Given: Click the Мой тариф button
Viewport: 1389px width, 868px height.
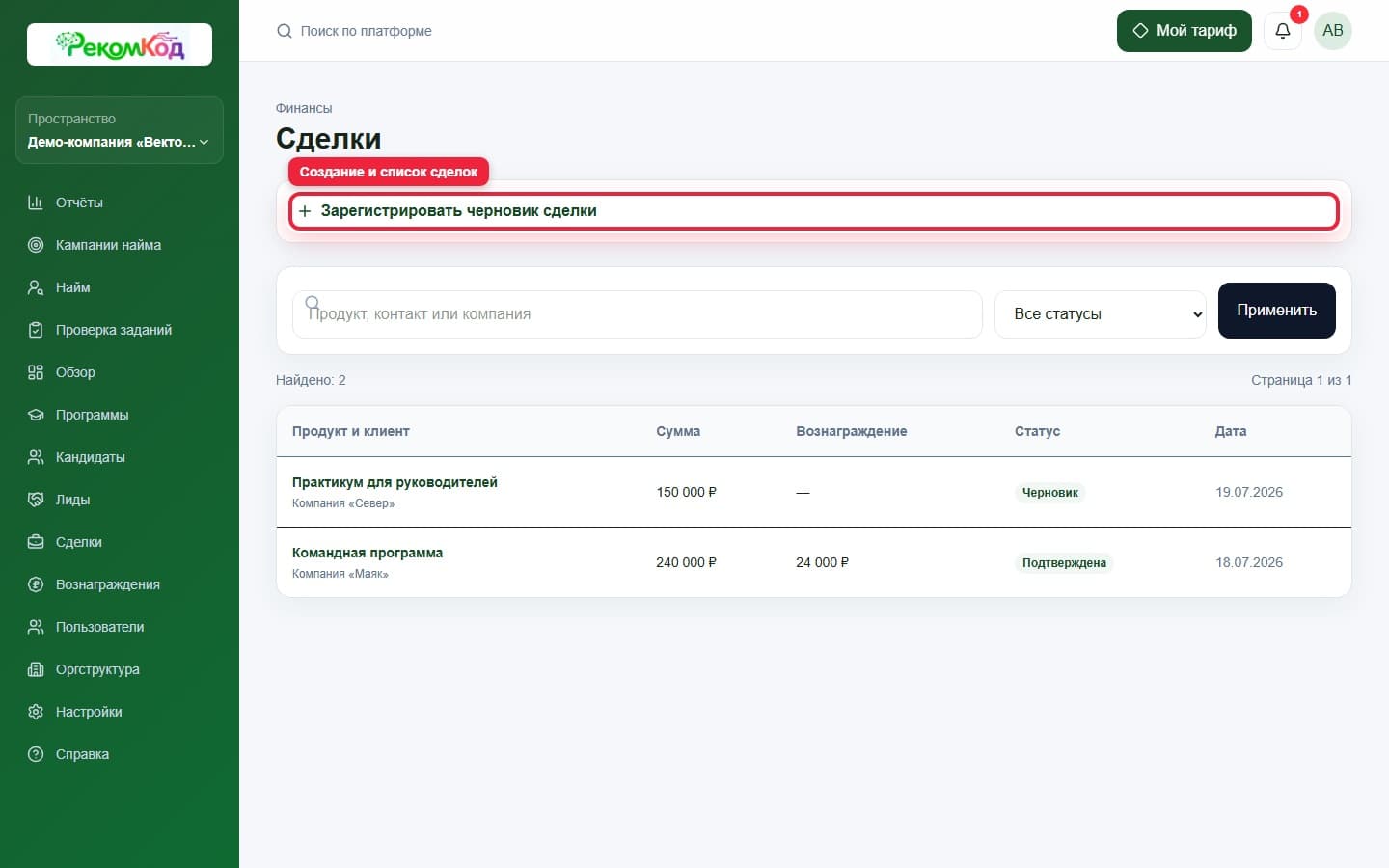Looking at the screenshot, I should (x=1185, y=31).
